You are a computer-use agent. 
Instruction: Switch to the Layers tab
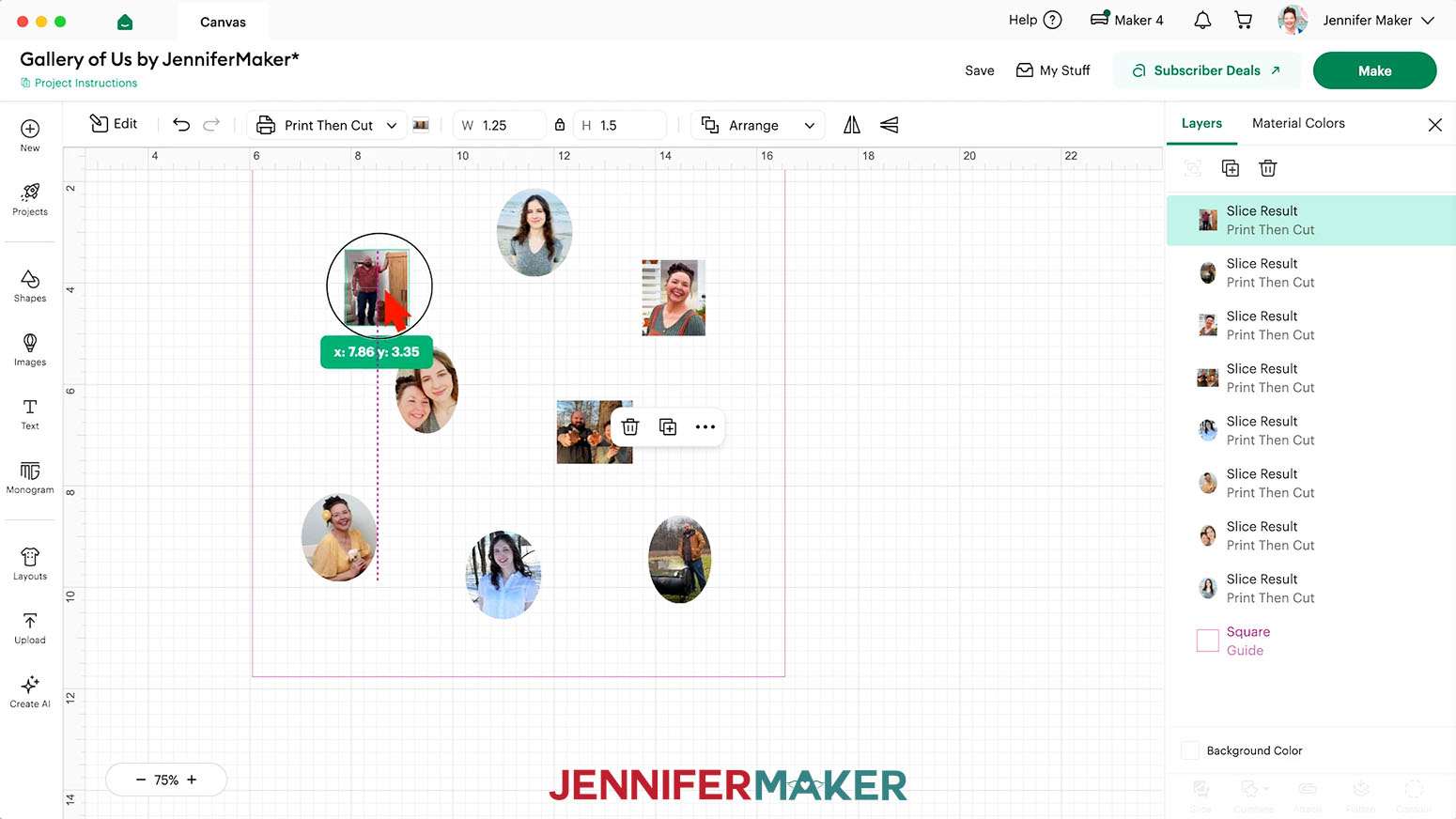point(1201,123)
